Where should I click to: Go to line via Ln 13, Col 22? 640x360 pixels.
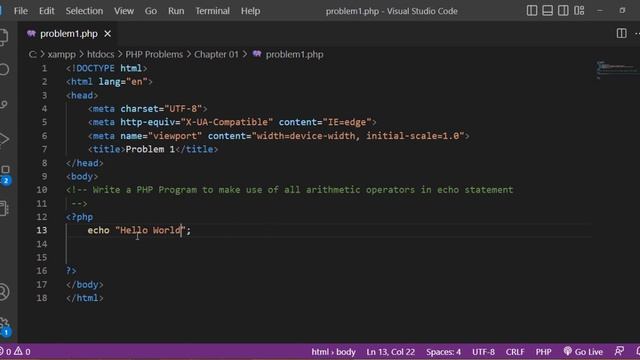coord(391,351)
